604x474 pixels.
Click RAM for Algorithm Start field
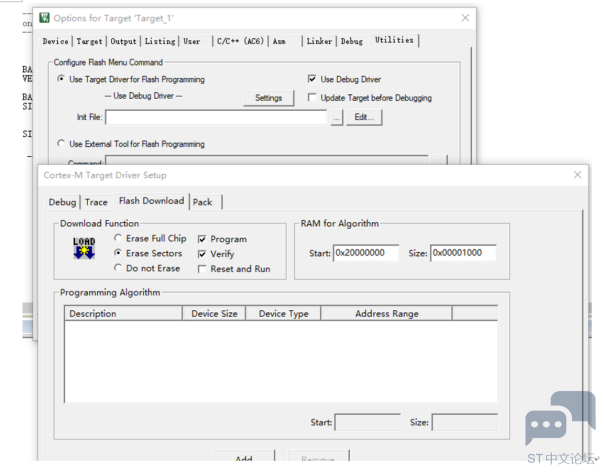[366, 253]
